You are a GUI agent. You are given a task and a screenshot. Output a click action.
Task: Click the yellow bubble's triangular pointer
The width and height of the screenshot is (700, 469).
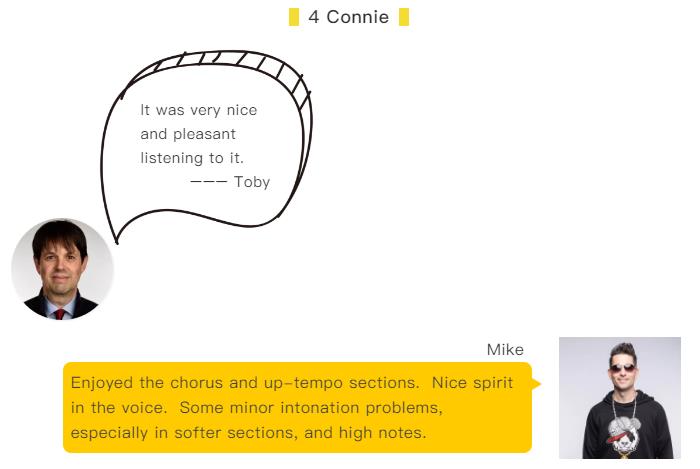point(537,383)
